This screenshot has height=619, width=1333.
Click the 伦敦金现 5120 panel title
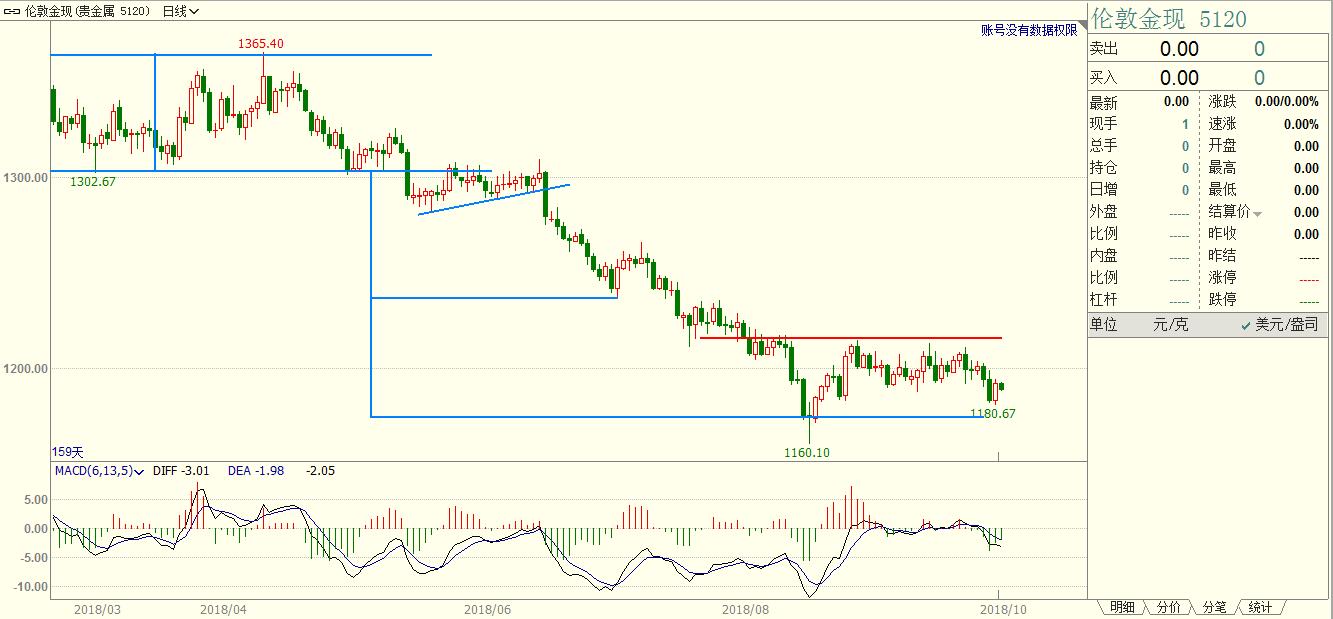(1168, 19)
